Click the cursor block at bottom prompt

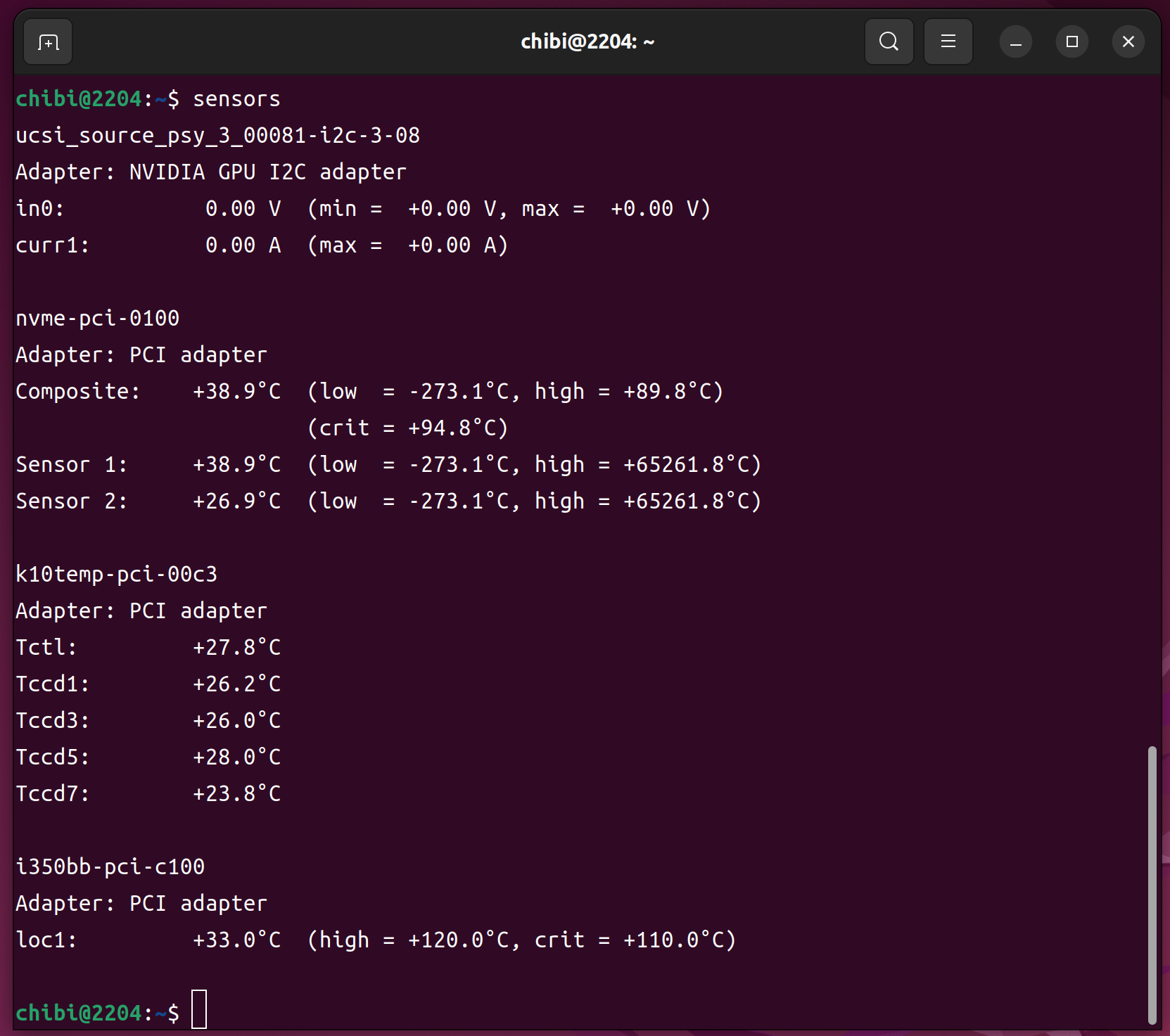point(199,1009)
